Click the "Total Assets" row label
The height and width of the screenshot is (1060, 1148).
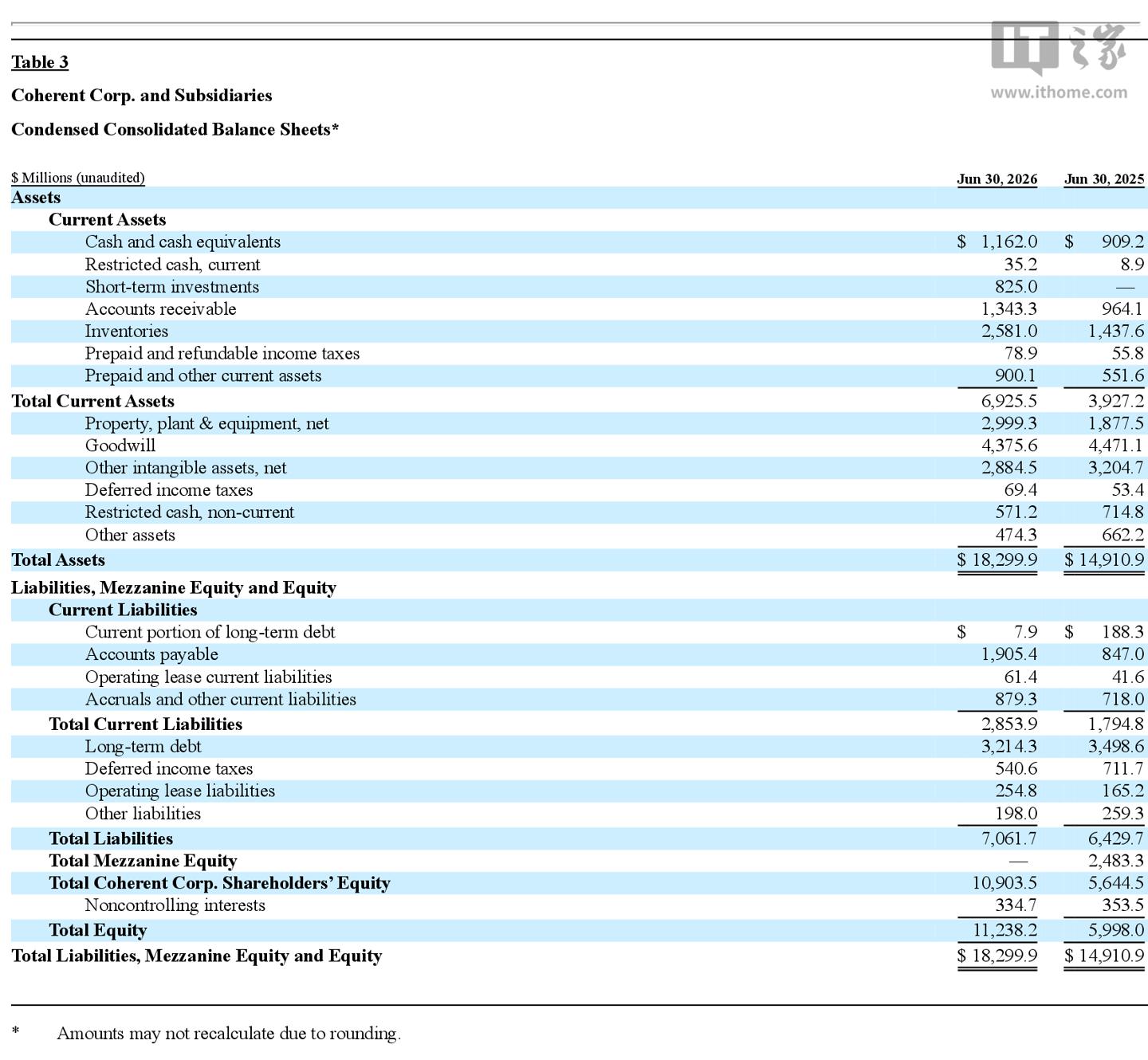58,561
